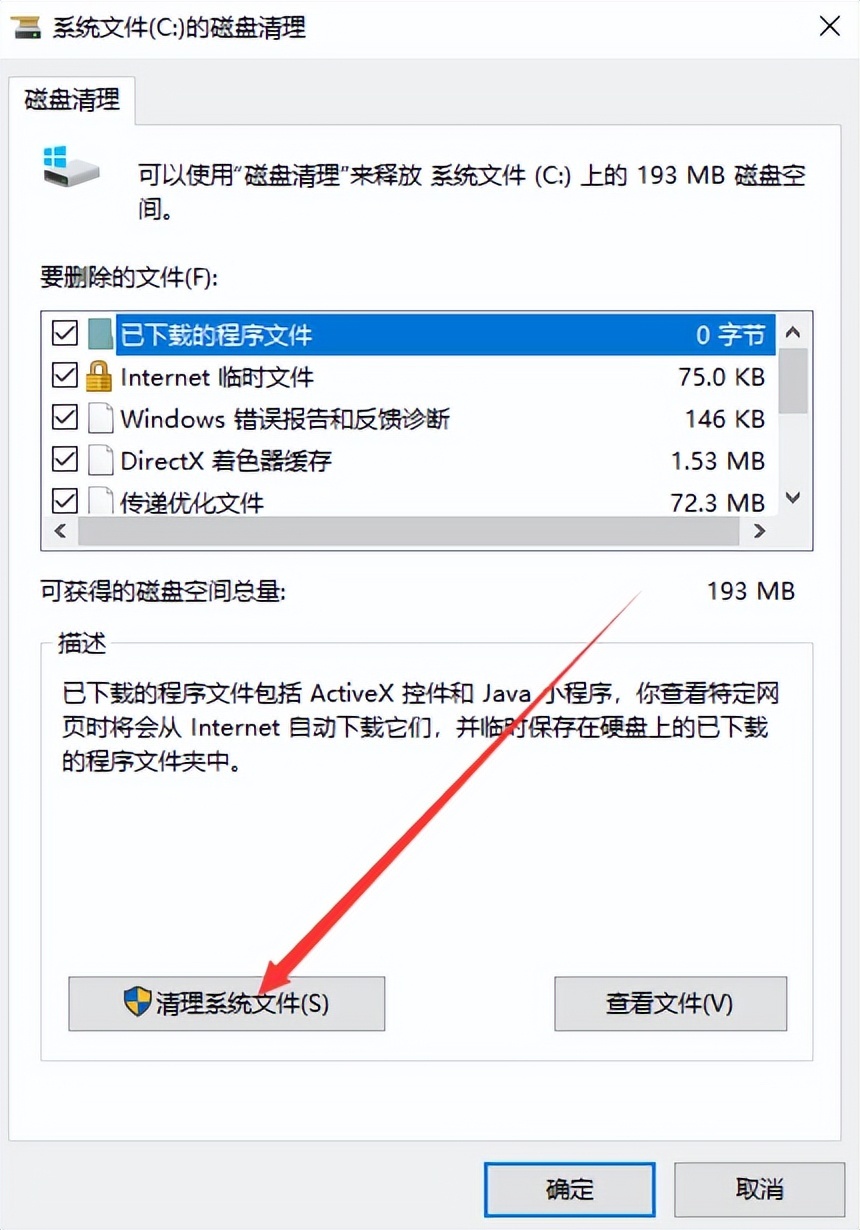Click the 取消 button
This screenshot has width=860, height=1230.
coord(760,1189)
